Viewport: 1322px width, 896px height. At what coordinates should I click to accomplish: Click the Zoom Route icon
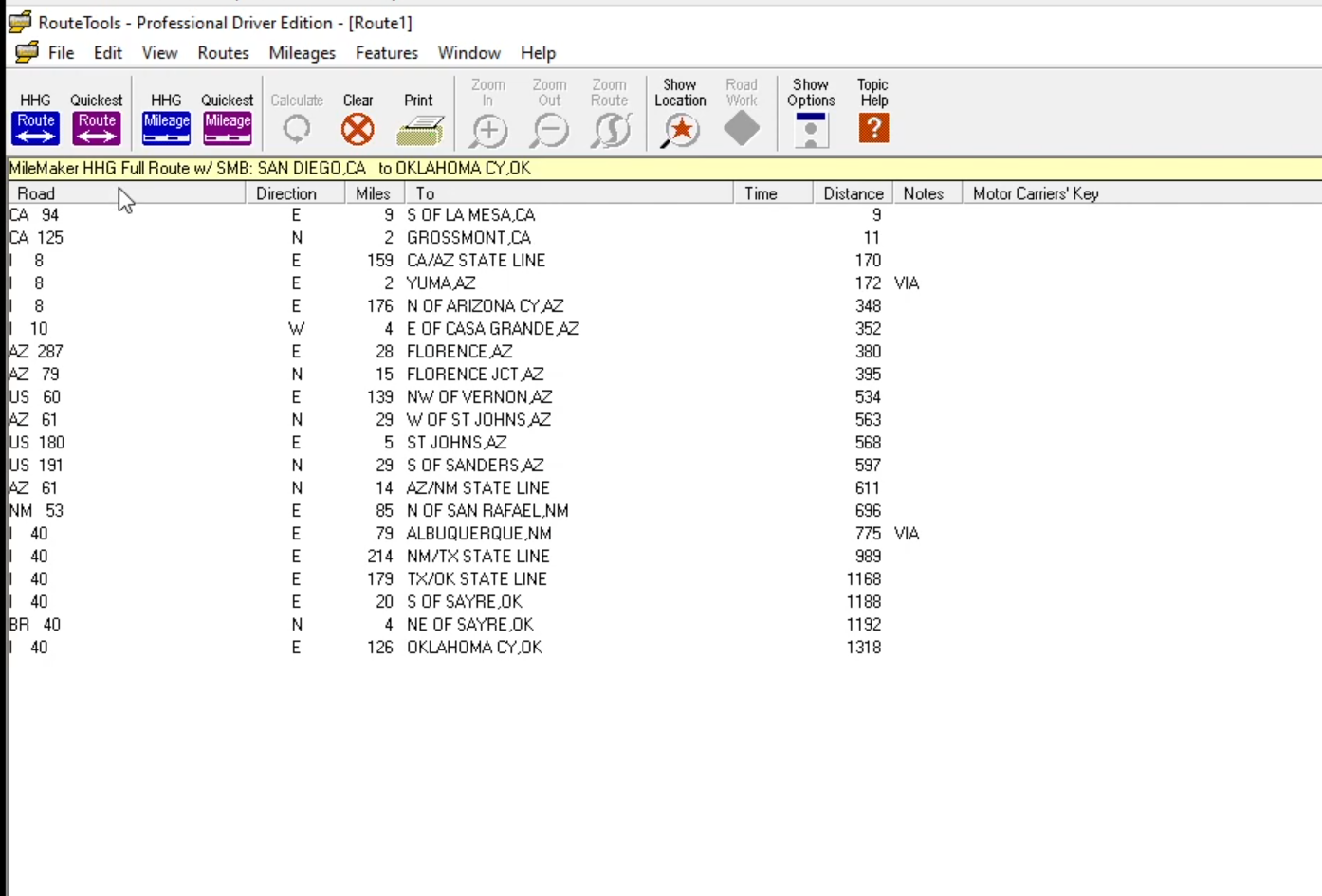(610, 130)
